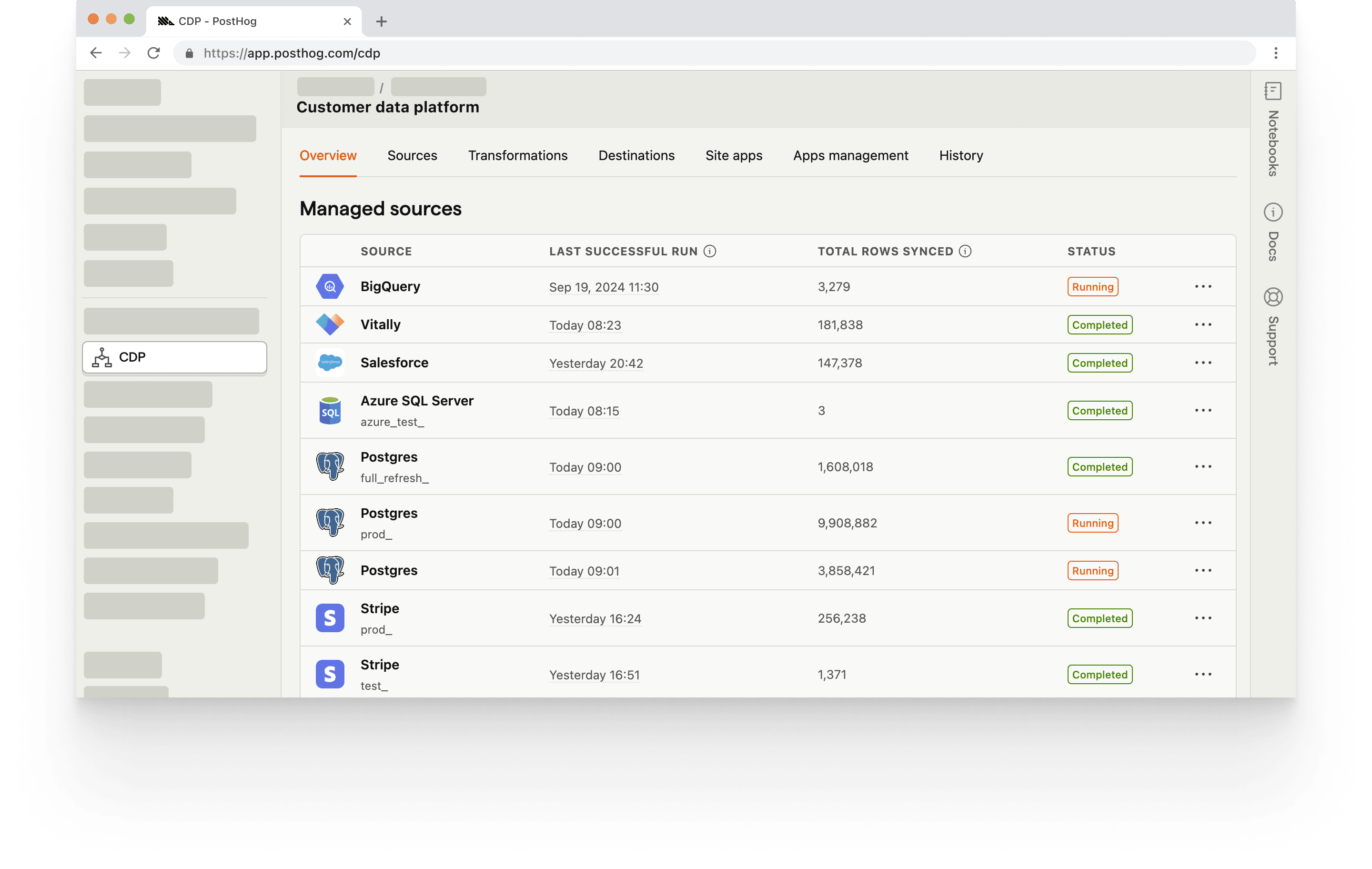This screenshot has width=1372, height=869.
Task: Open more options for Vitally row
Action: (x=1203, y=325)
